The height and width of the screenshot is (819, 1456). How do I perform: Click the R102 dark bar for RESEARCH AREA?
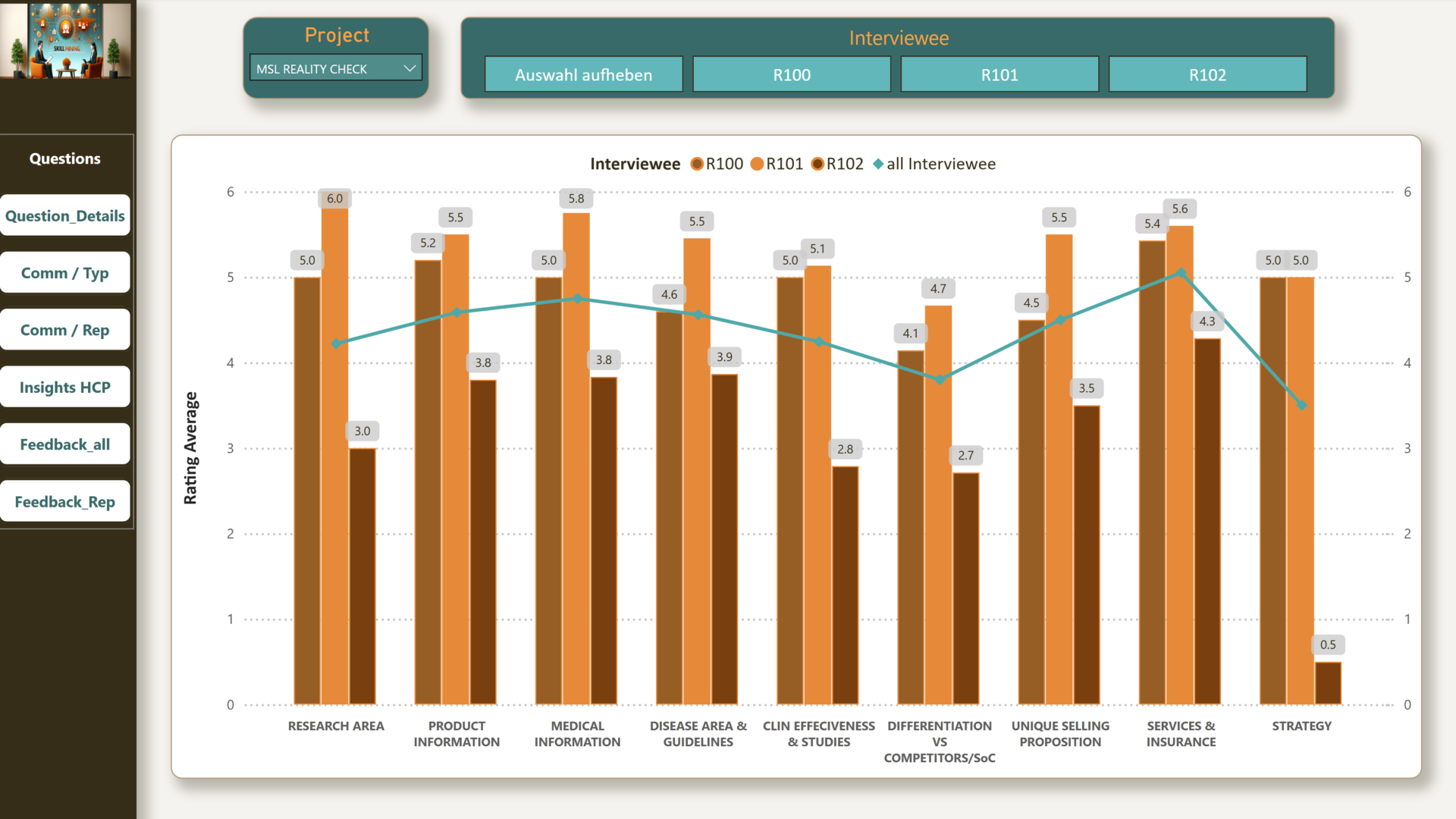click(x=362, y=576)
